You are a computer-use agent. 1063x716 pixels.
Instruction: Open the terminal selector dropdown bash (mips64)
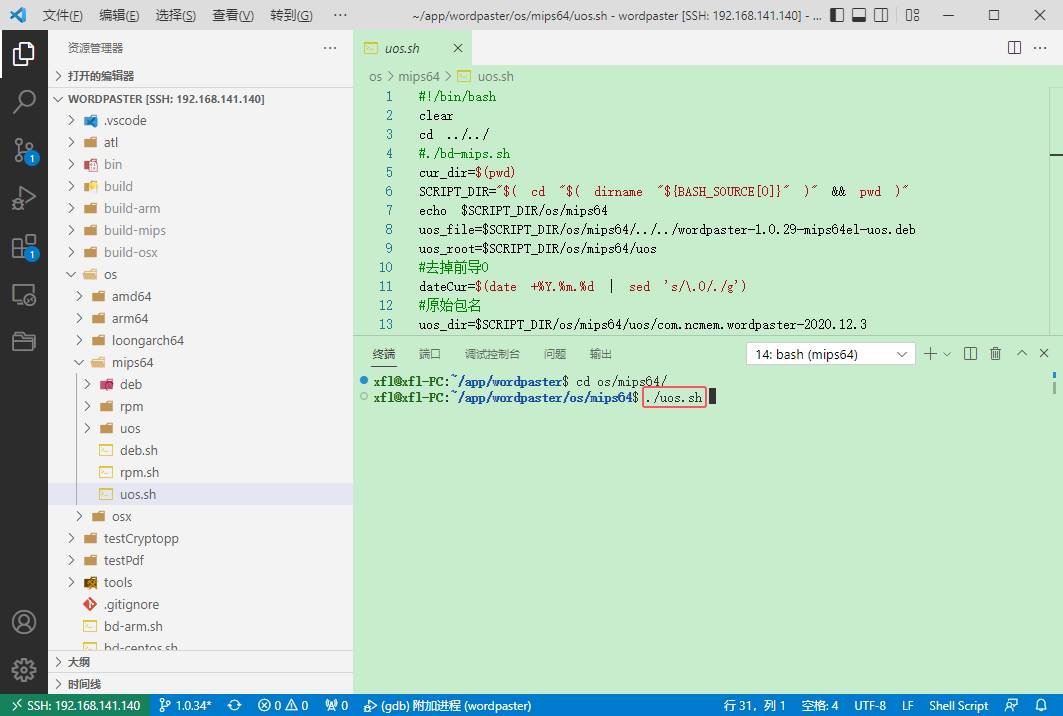pyautogui.click(x=830, y=354)
